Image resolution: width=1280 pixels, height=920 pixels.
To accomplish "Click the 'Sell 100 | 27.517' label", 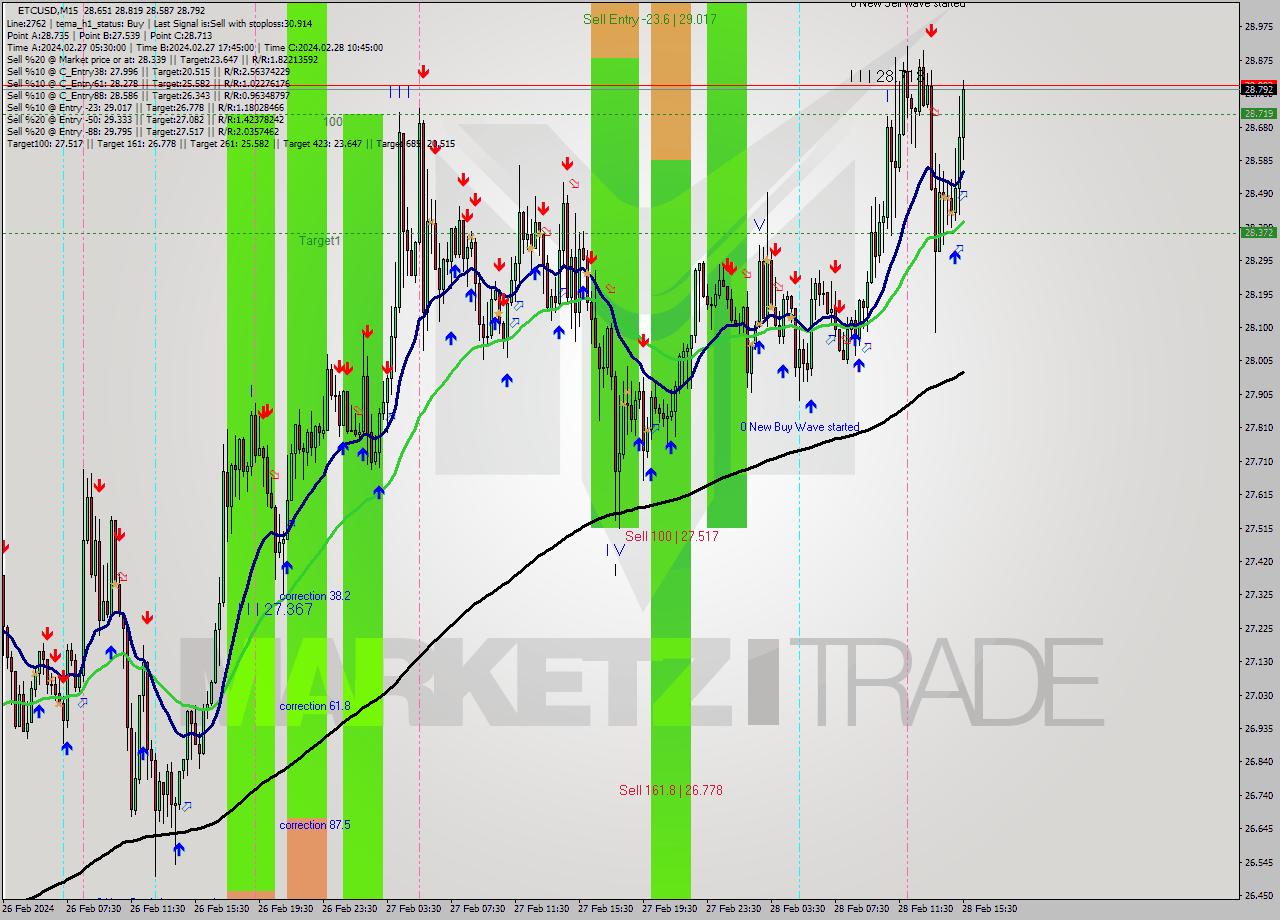I will 671,537.
